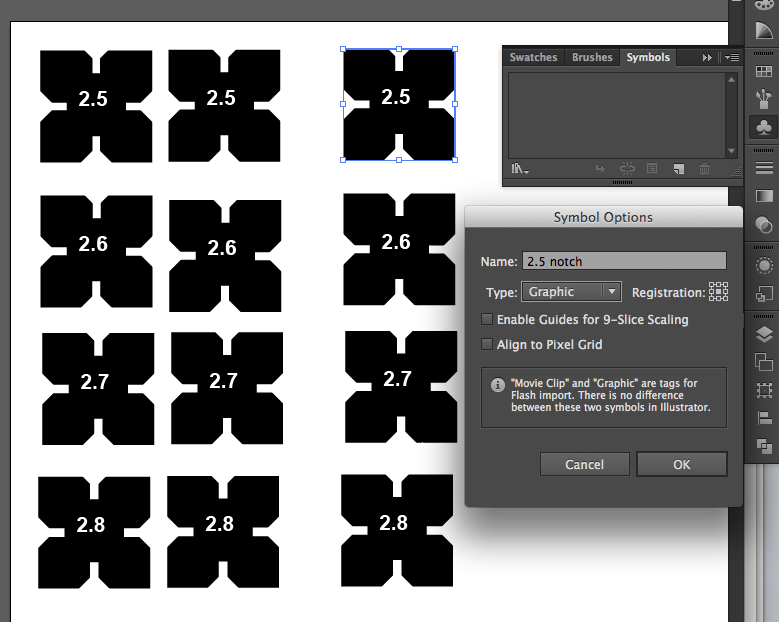Image resolution: width=779 pixels, height=622 pixels.
Task: Click Cancel in Symbol Options
Action: 584,464
